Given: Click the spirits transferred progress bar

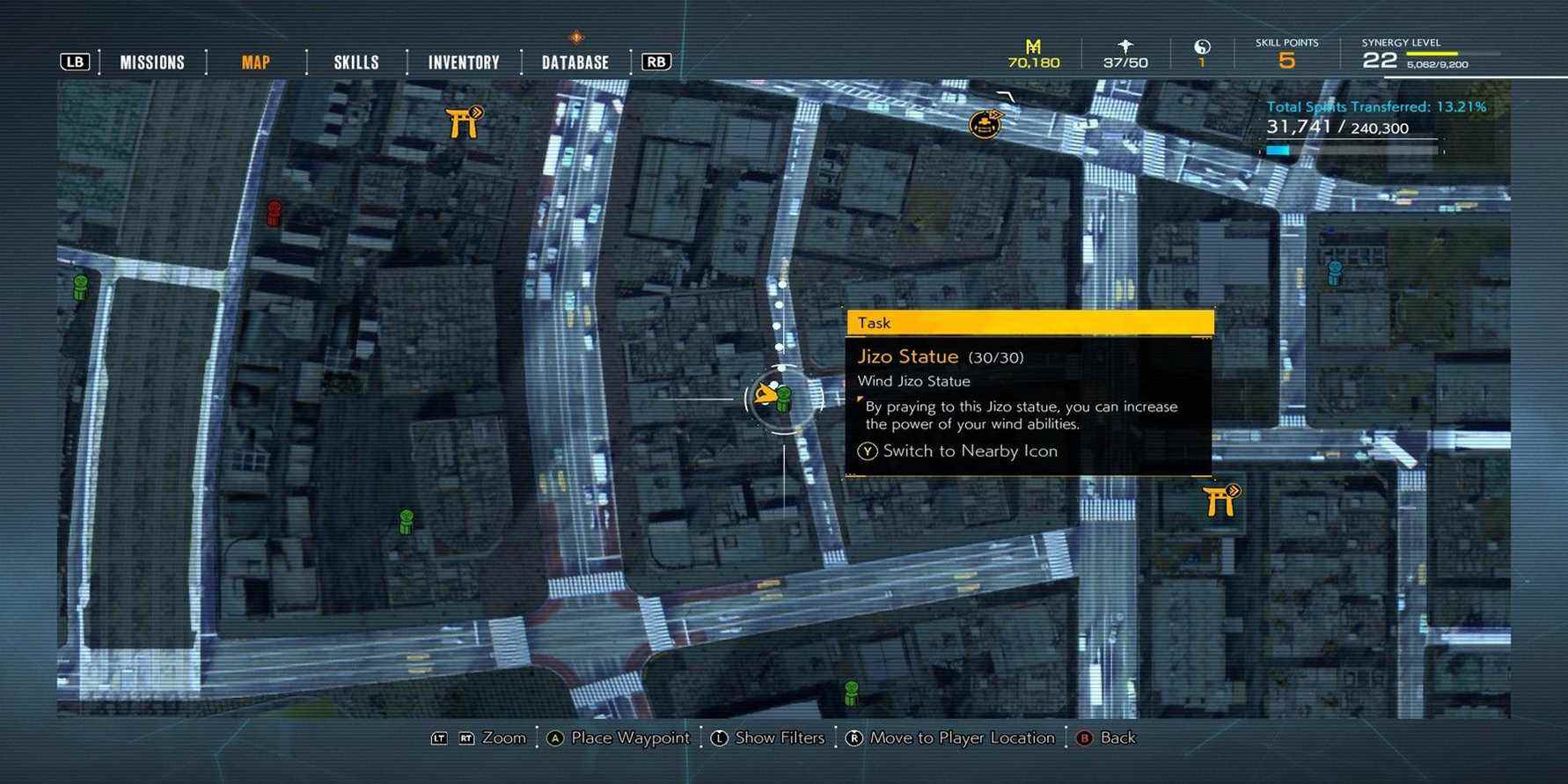Looking at the screenshot, I should (1353, 150).
